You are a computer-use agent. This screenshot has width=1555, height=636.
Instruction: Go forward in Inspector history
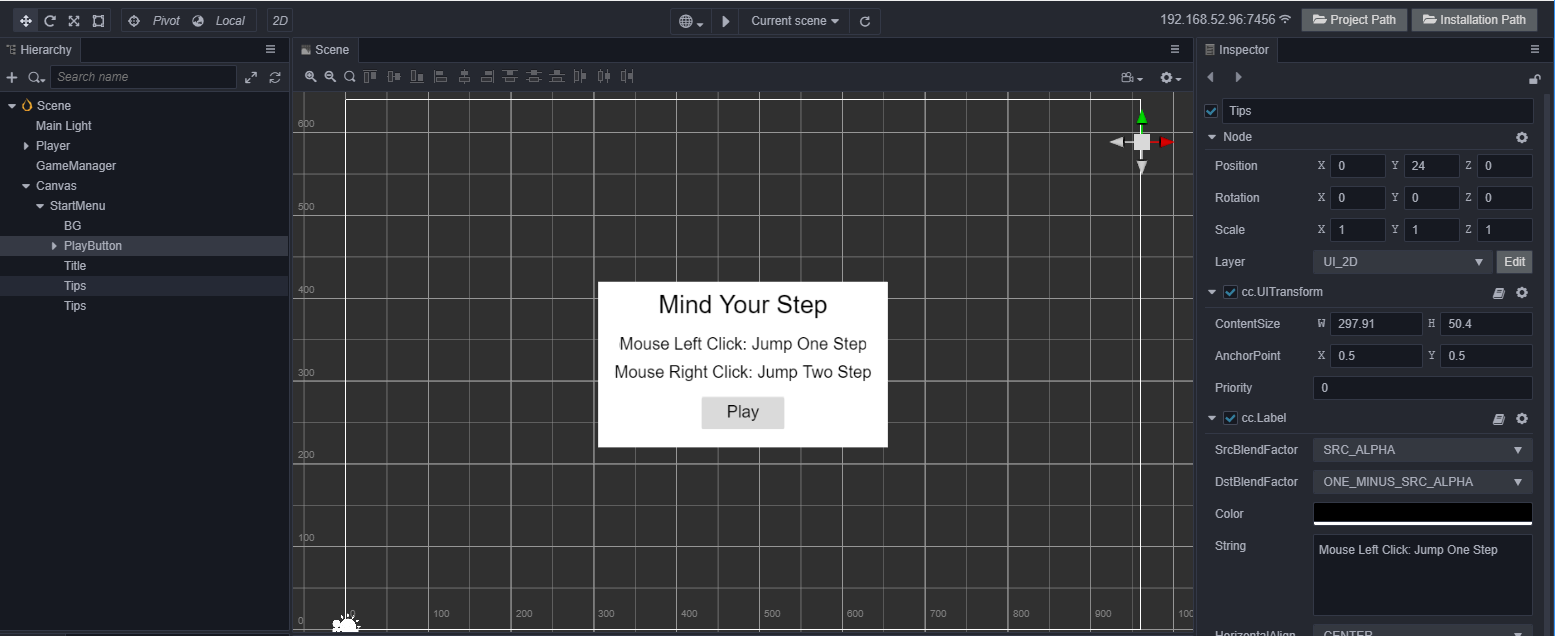[x=1238, y=77]
